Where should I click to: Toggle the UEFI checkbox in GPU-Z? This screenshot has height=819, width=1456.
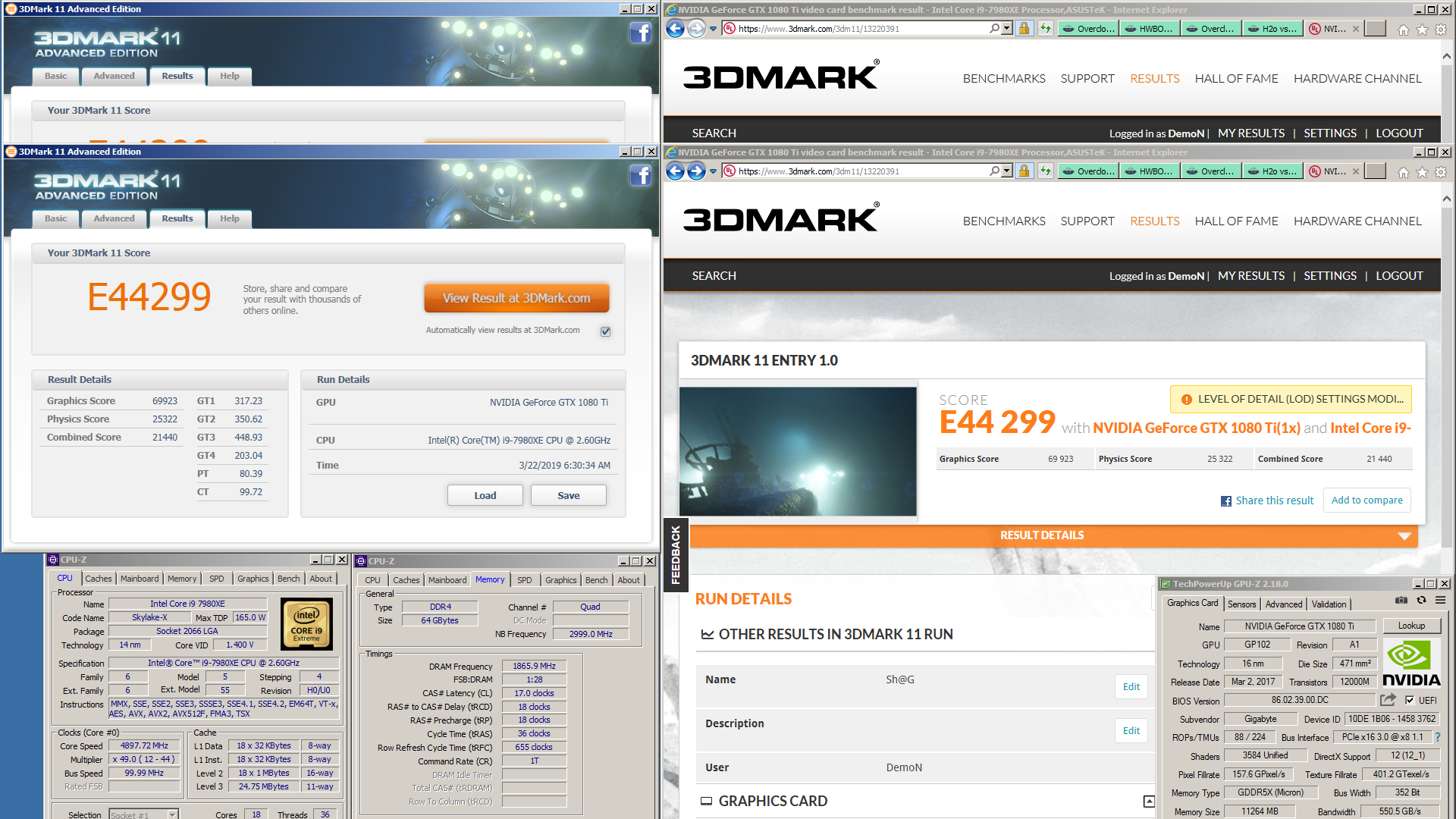(x=1410, y=700)
